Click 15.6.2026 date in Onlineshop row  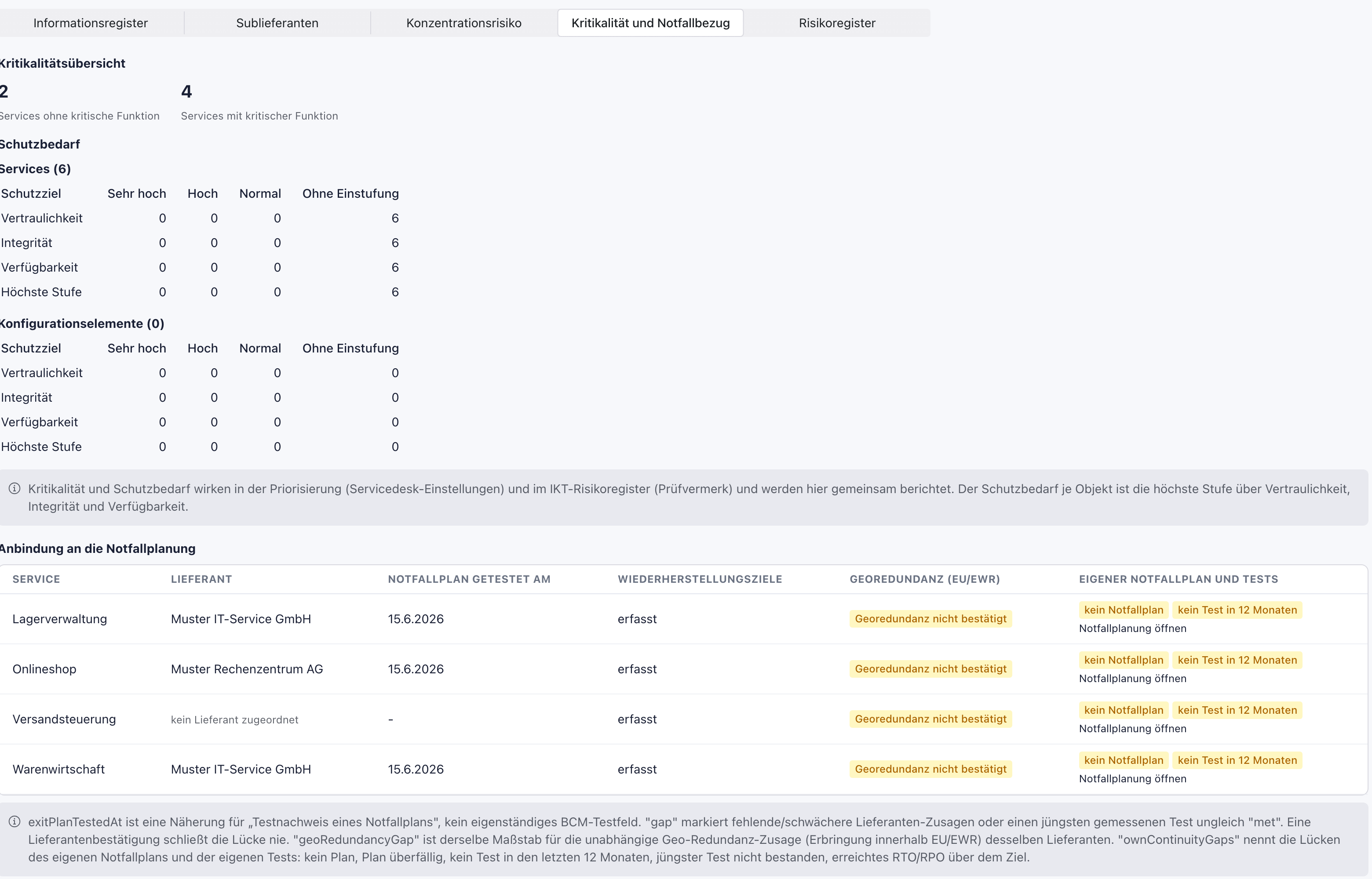tap(416, 669)
